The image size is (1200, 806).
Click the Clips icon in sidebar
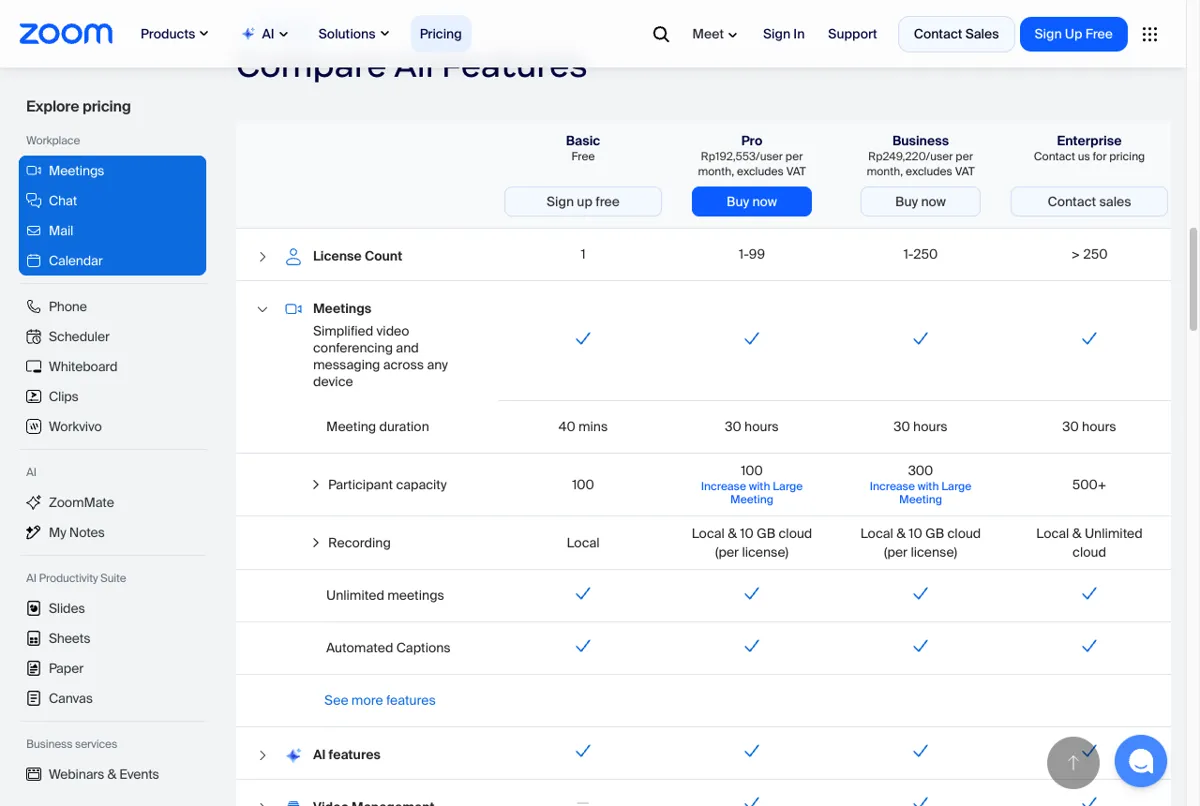click(34, 397)
